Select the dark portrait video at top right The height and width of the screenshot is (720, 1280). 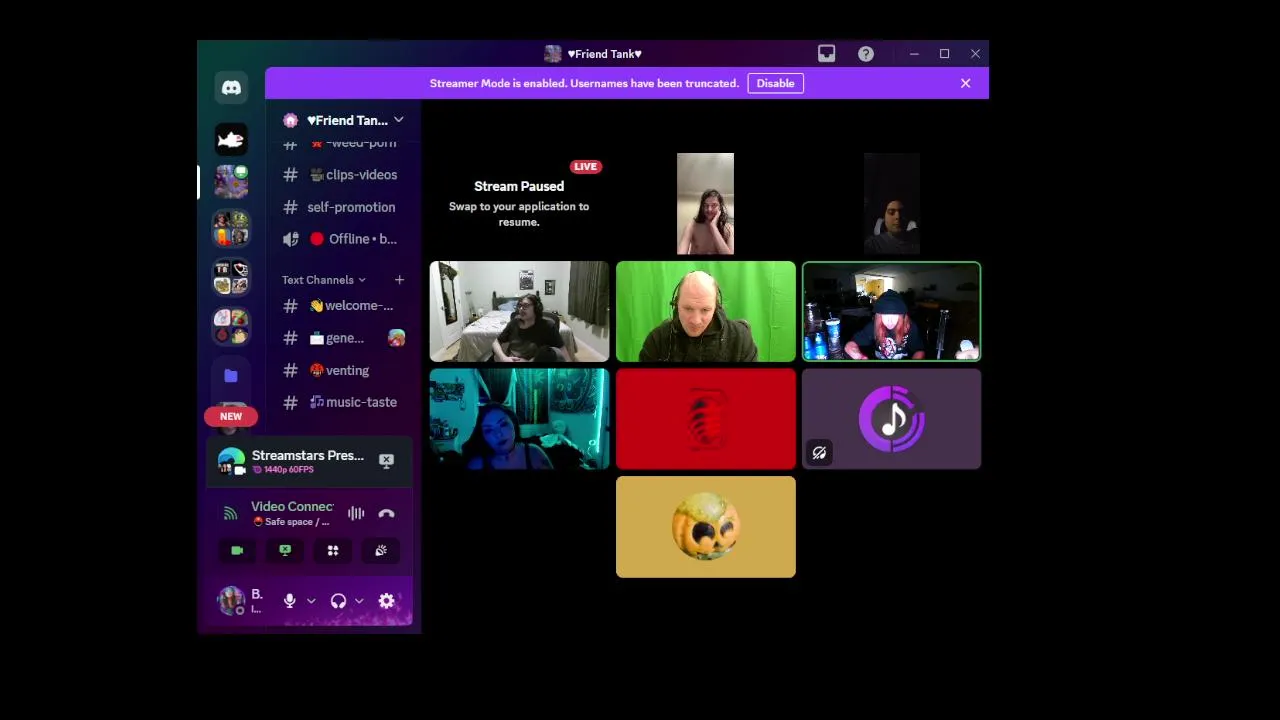coord(892,204)
